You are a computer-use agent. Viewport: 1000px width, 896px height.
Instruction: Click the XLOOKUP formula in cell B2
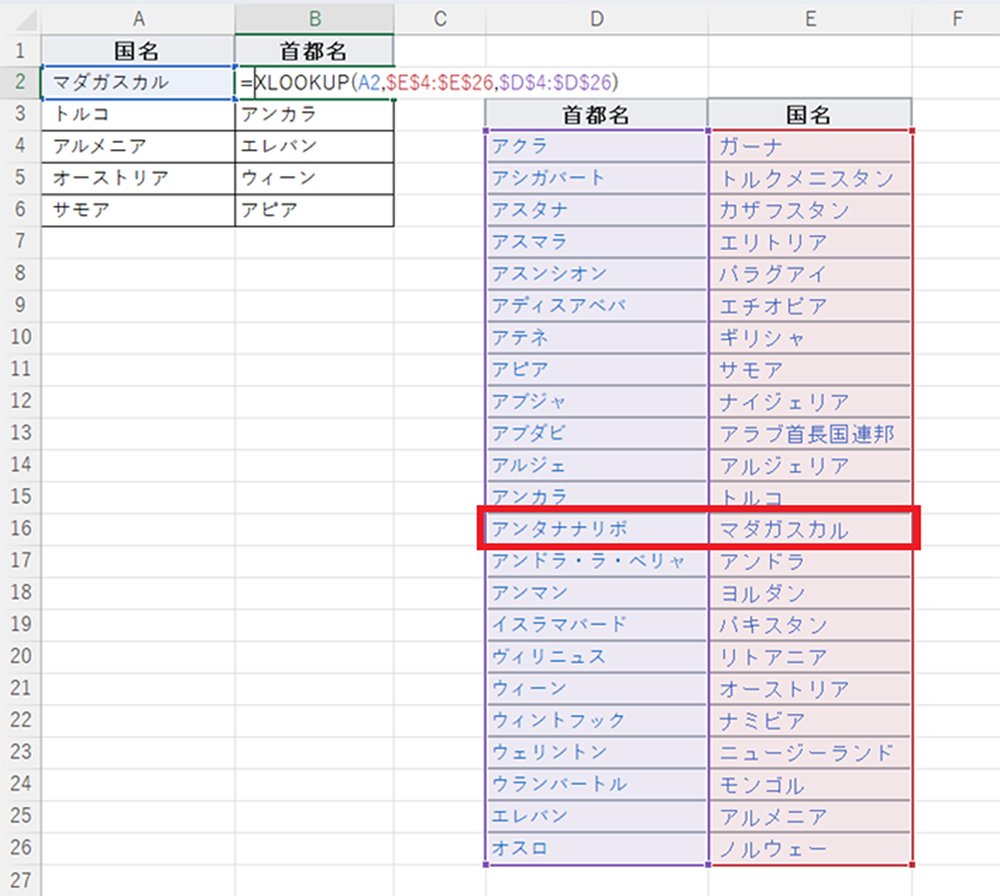[x=429, y=82]
